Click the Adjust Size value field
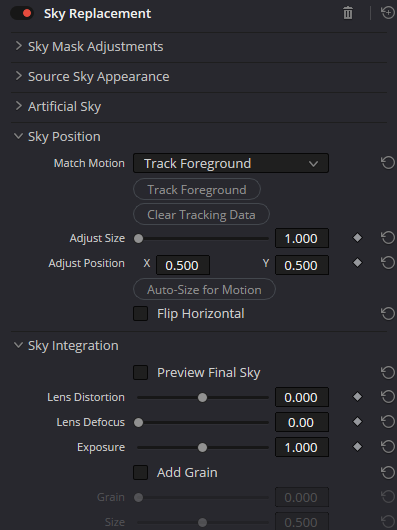Image resolution: width=397 pixels, height=530 pixels. click(x=302, y=238)
